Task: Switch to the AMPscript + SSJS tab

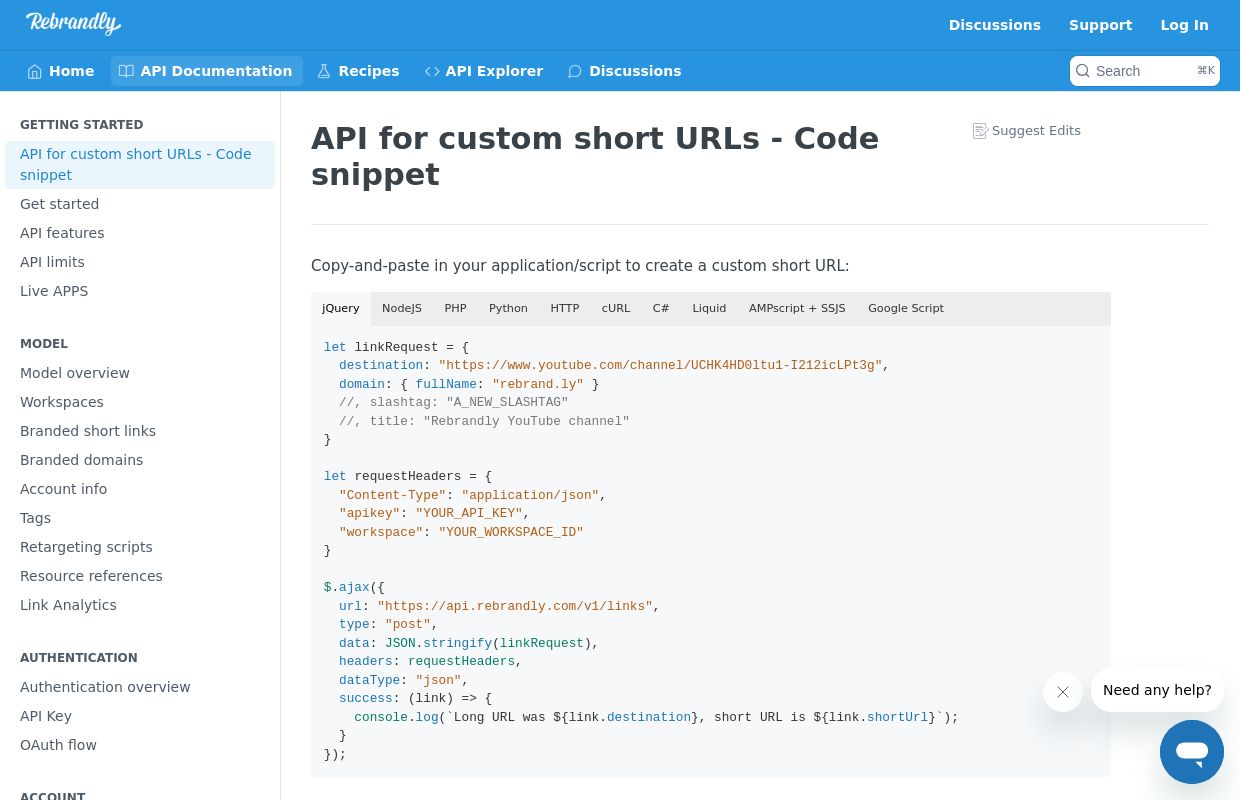Action: click(x=797, y=308)
